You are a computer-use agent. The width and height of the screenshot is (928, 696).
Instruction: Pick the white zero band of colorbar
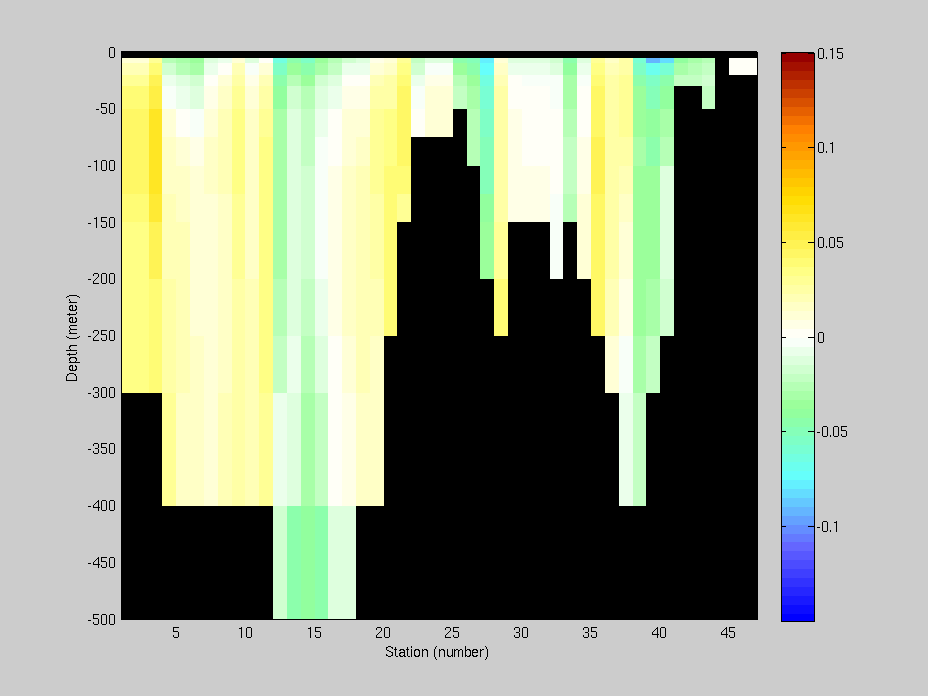tap(798, 338)
